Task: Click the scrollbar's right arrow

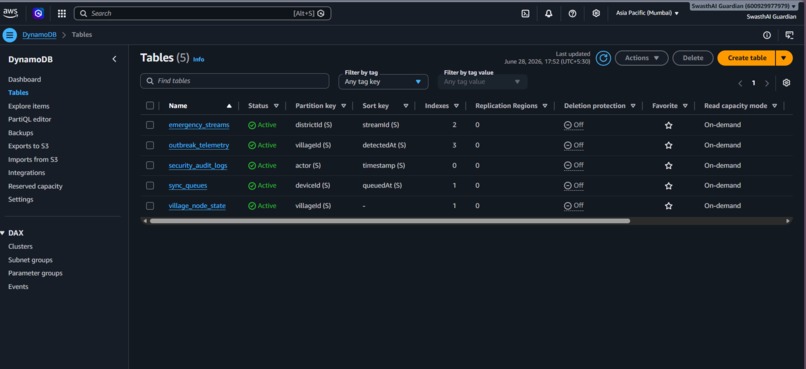Action: click(x=788, y=221)
